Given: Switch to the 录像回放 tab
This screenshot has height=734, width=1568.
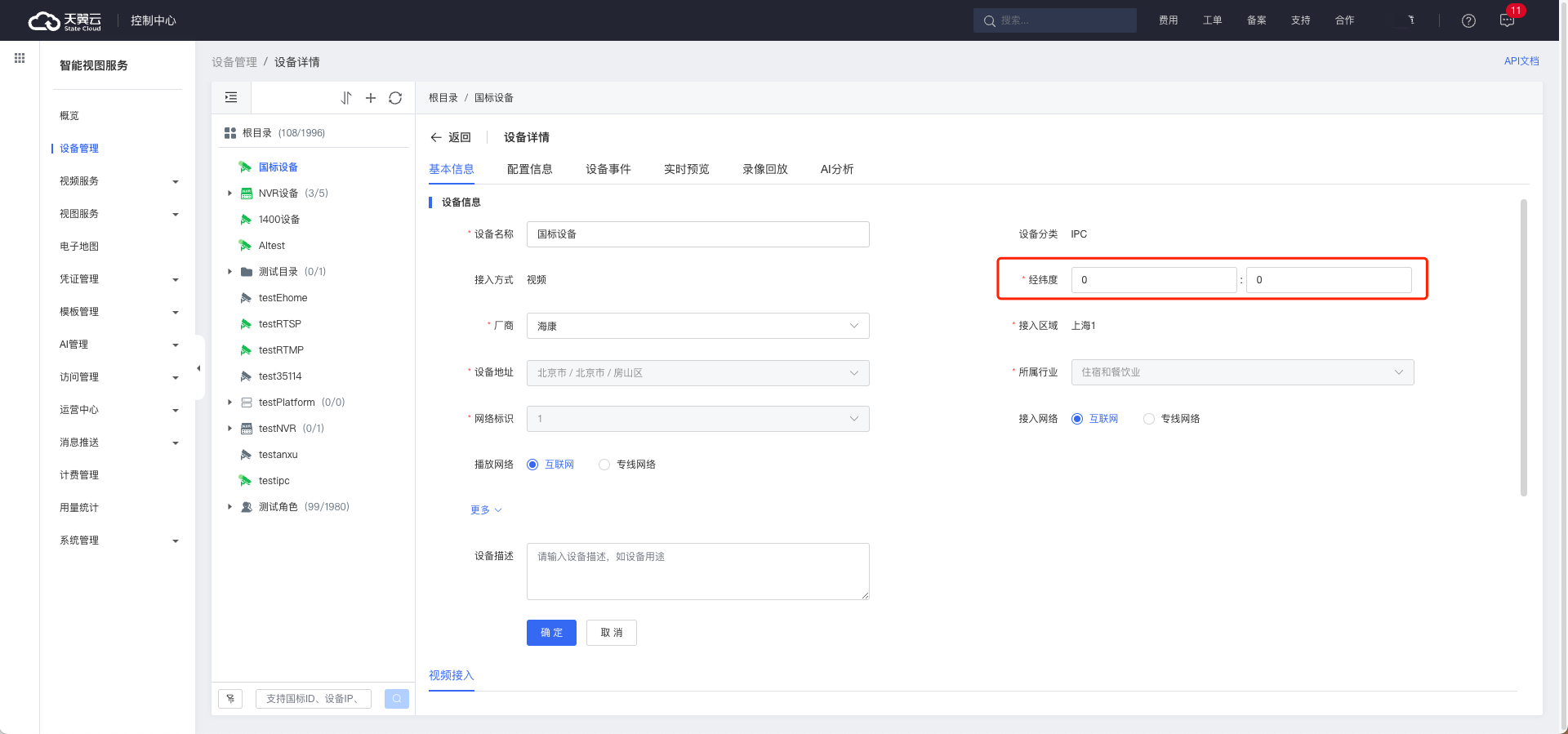Looking at the screenshot, I should 765,169.
